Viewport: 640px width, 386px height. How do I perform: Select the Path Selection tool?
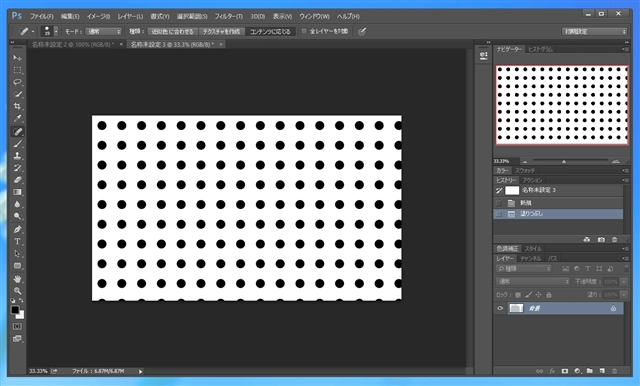coord(17,254)
